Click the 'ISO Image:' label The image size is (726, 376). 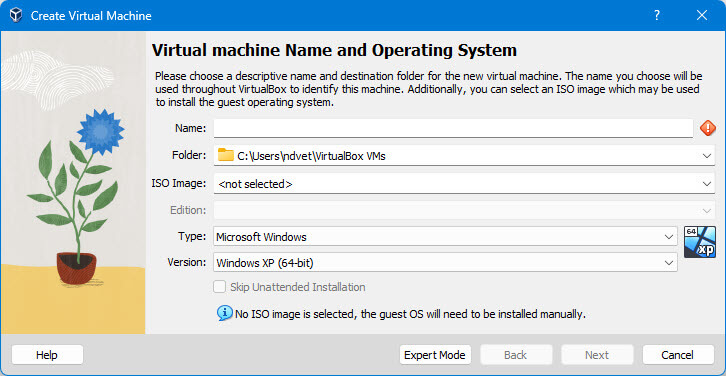(x=179, y=183)
